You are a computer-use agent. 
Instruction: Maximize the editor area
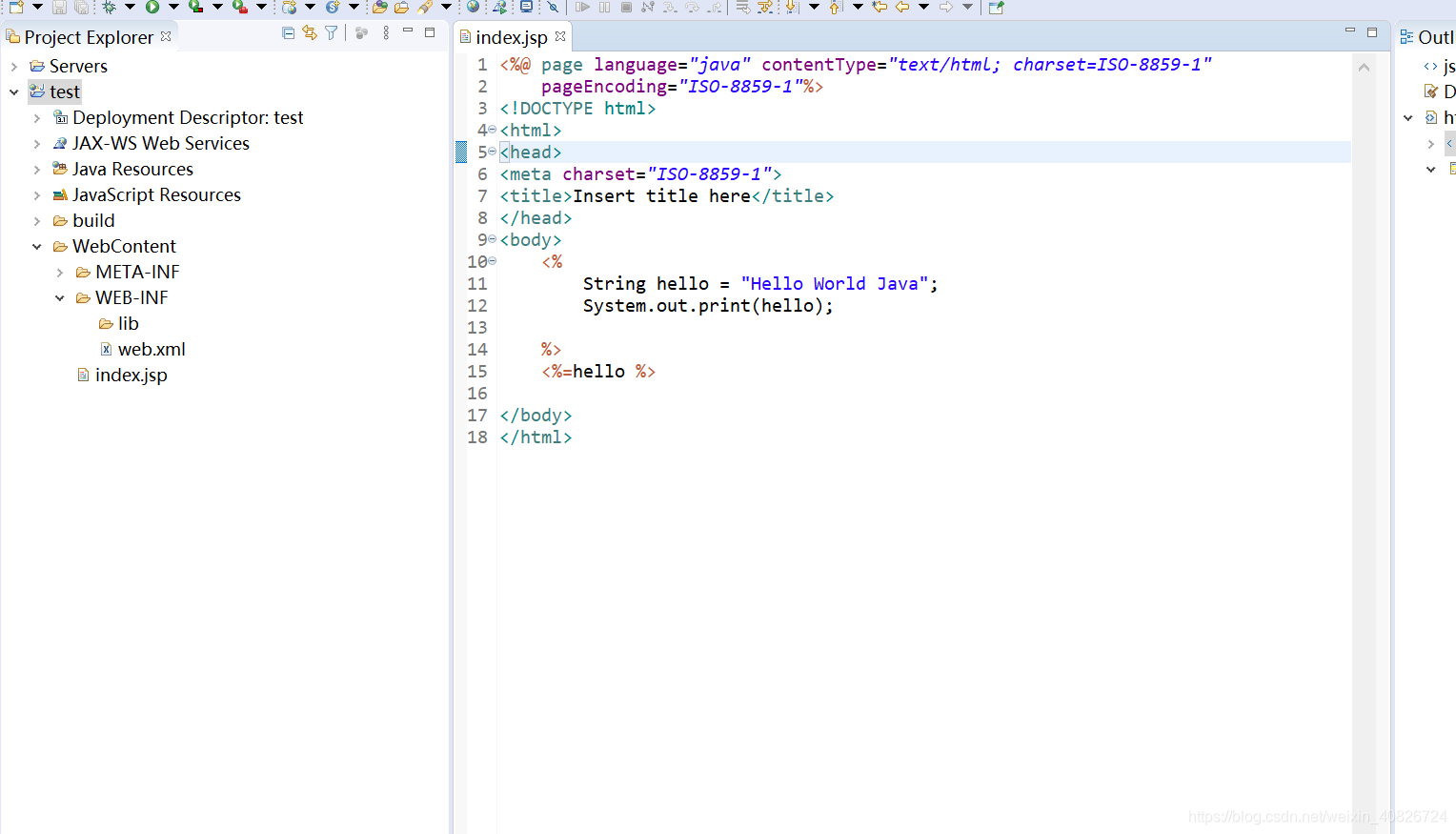(1372, 32)
